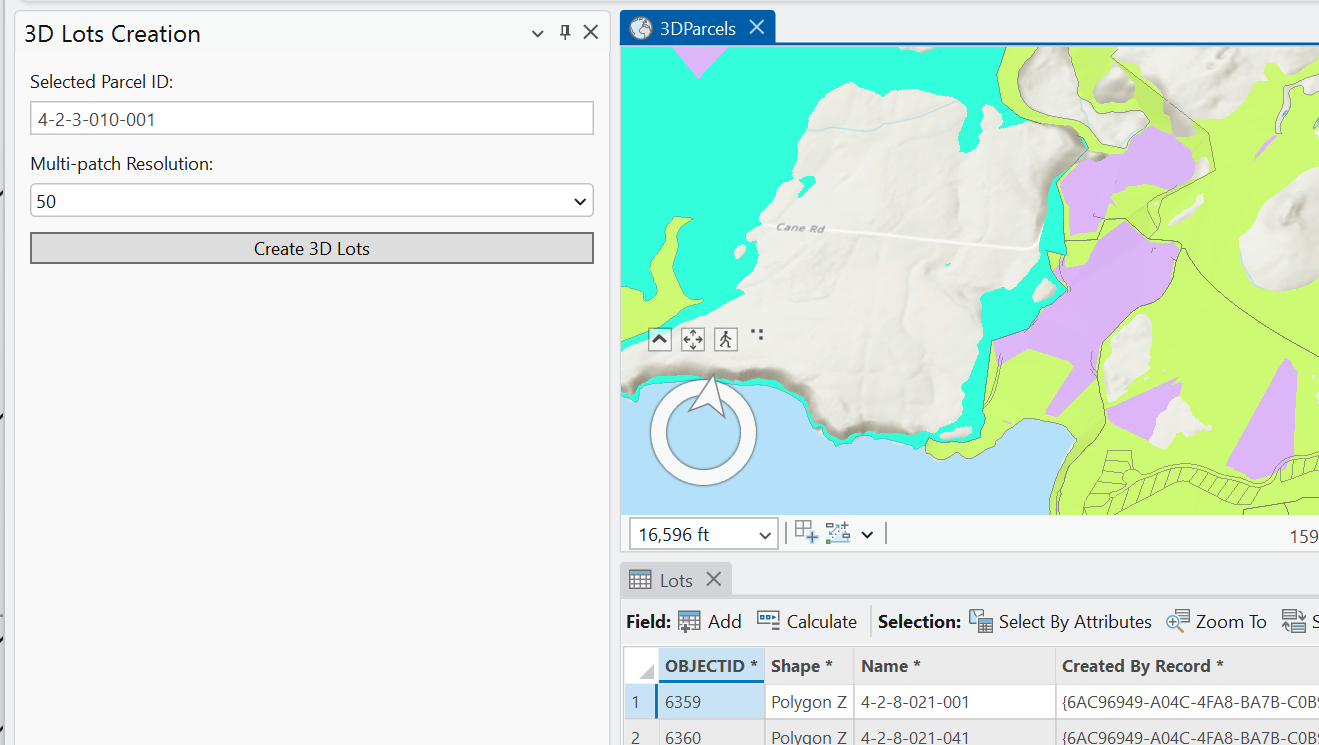Click the globe icon on the 3DParcels tab
The height and width of the screenshot is (745, 1319).
pyautogui.click(x=640, y=29)
